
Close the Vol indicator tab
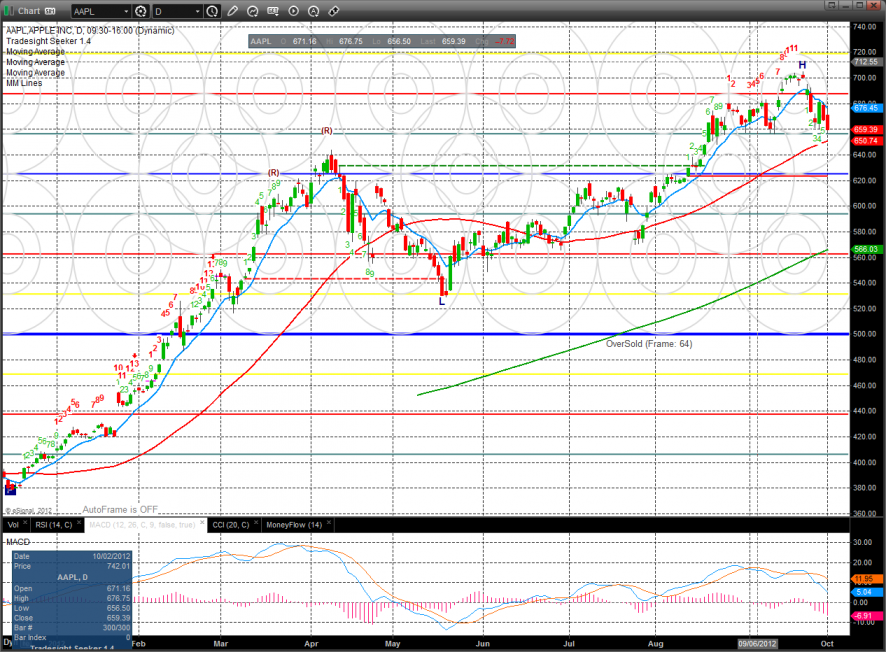[25, 521]
